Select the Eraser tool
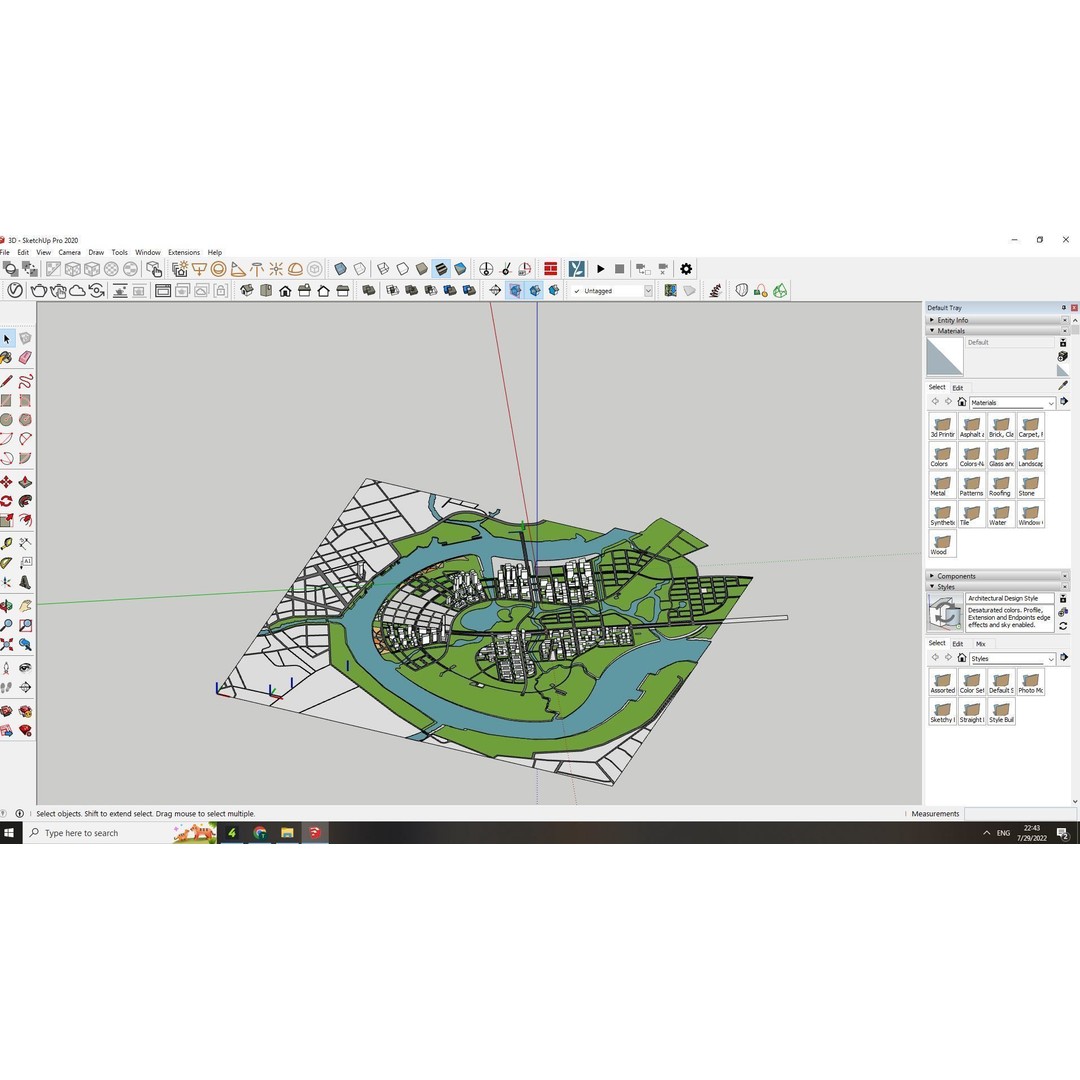The image size is (1080, 1080). (x=26, y=358)
